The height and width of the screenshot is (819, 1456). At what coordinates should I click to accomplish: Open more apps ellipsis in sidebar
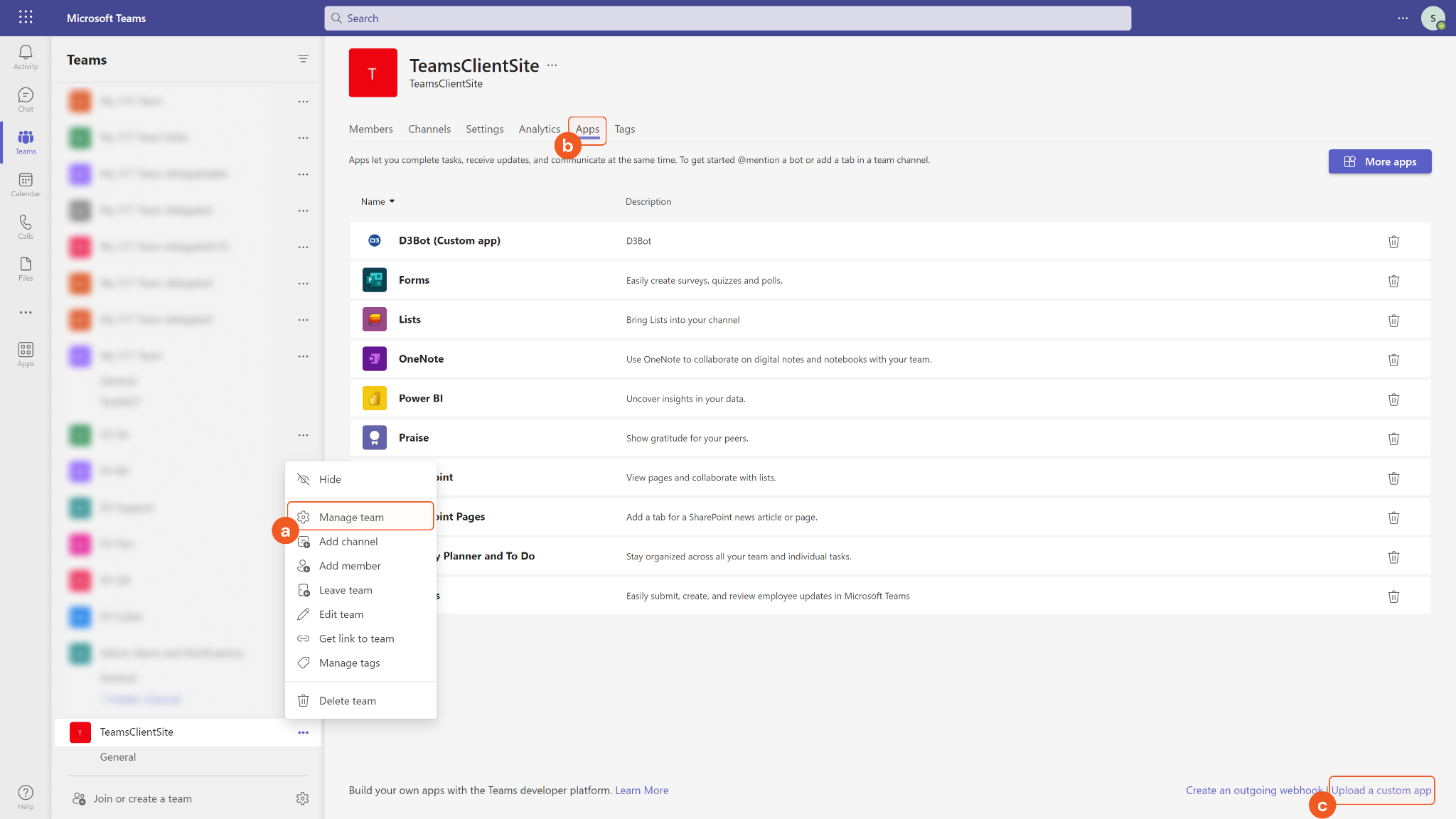click(x=26, y=312)
